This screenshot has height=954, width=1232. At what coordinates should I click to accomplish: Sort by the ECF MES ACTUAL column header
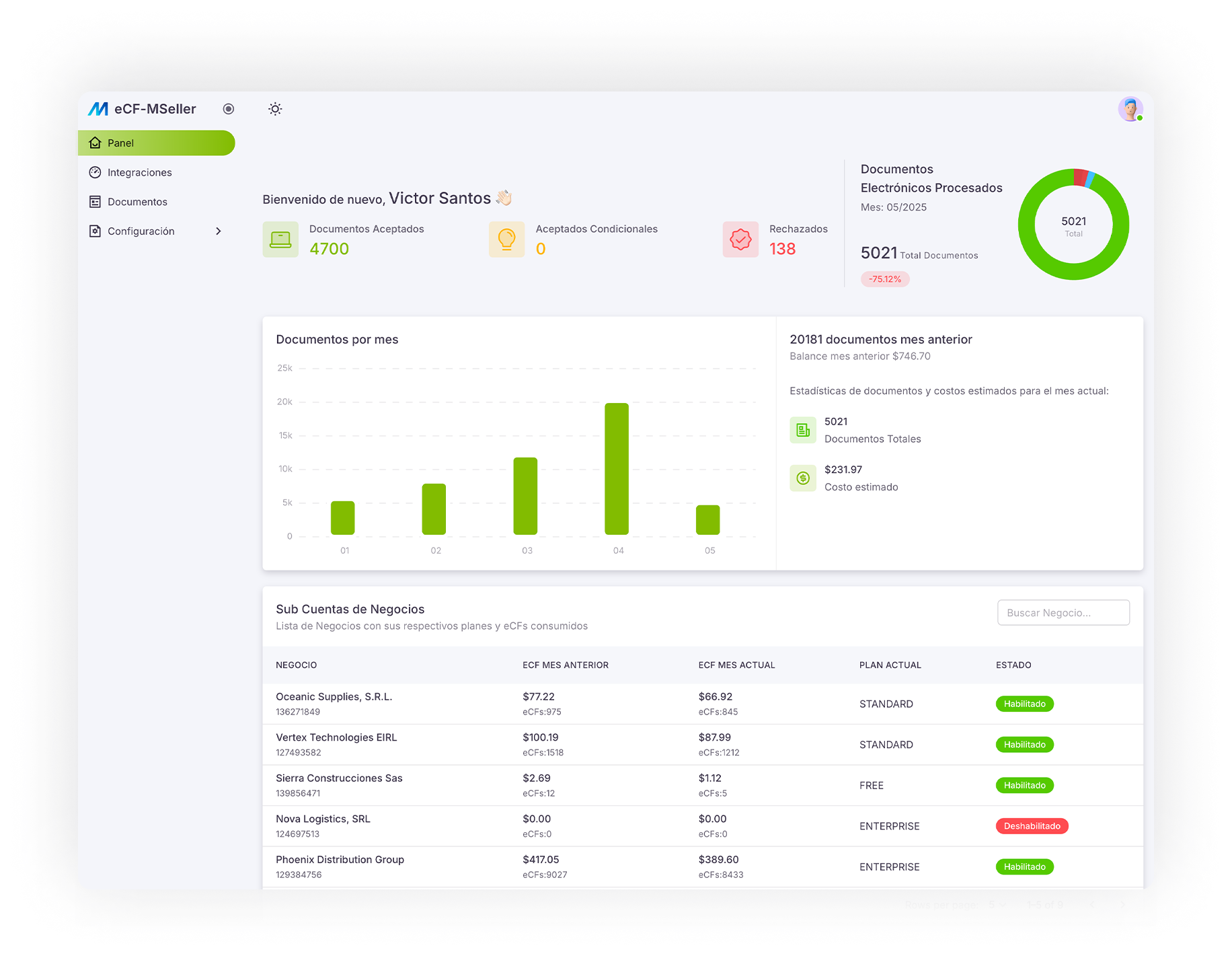coord(736,665)
